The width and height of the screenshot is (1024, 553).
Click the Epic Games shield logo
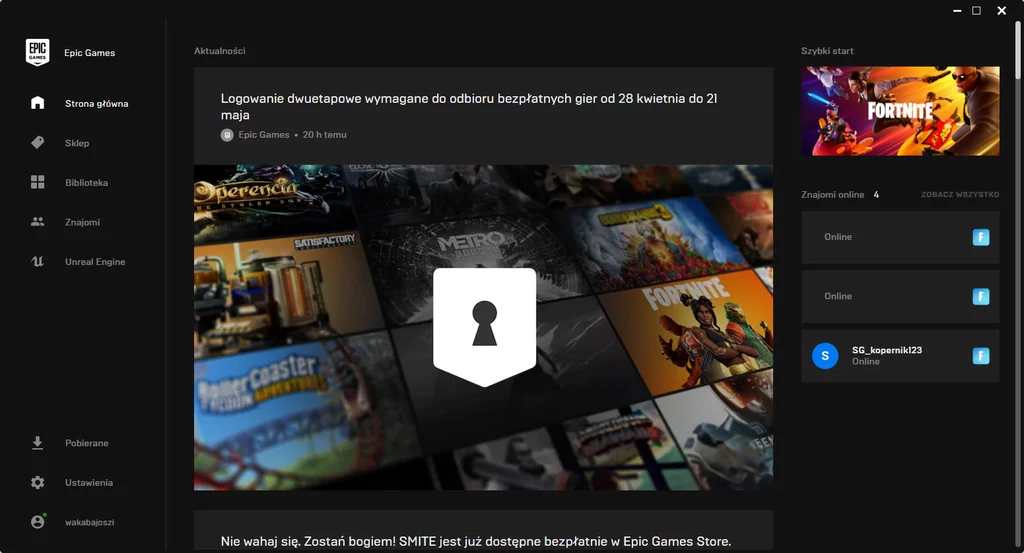(x=37, y=52)
